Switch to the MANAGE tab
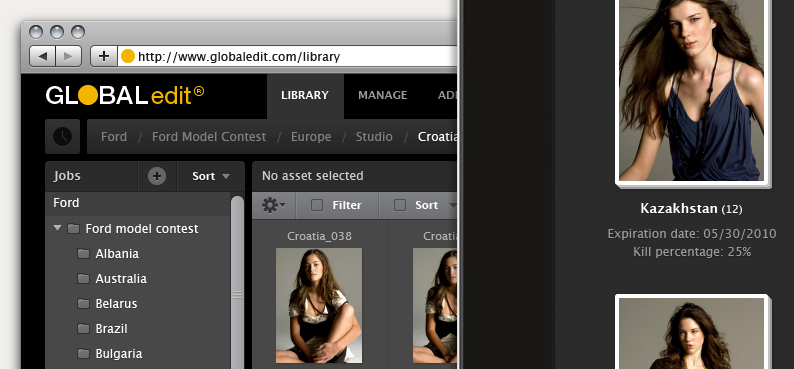Image resolution: width=794 pixels, height=369 pixels. [382, 95]
